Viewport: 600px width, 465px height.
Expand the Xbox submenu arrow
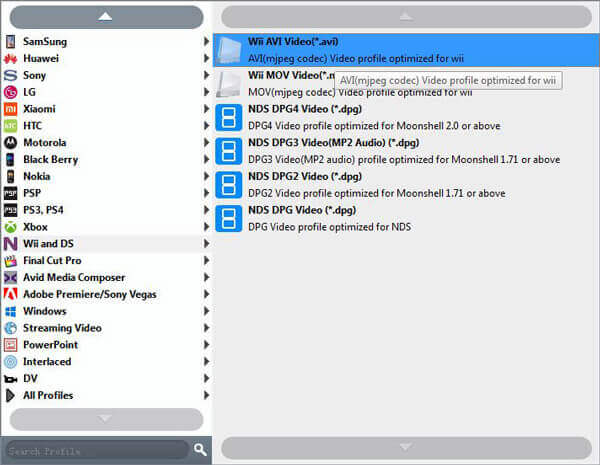tap(206, 227)
